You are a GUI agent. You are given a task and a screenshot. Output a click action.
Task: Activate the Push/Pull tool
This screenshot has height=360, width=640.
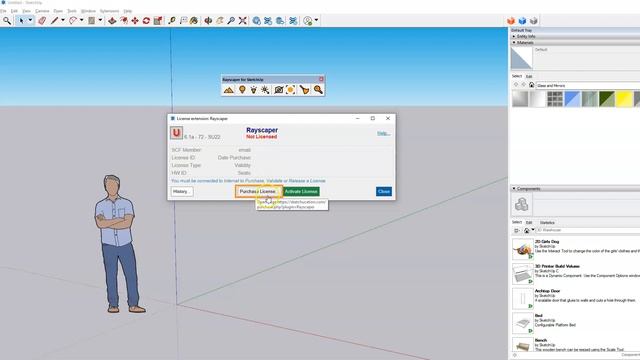click(112, 20)
